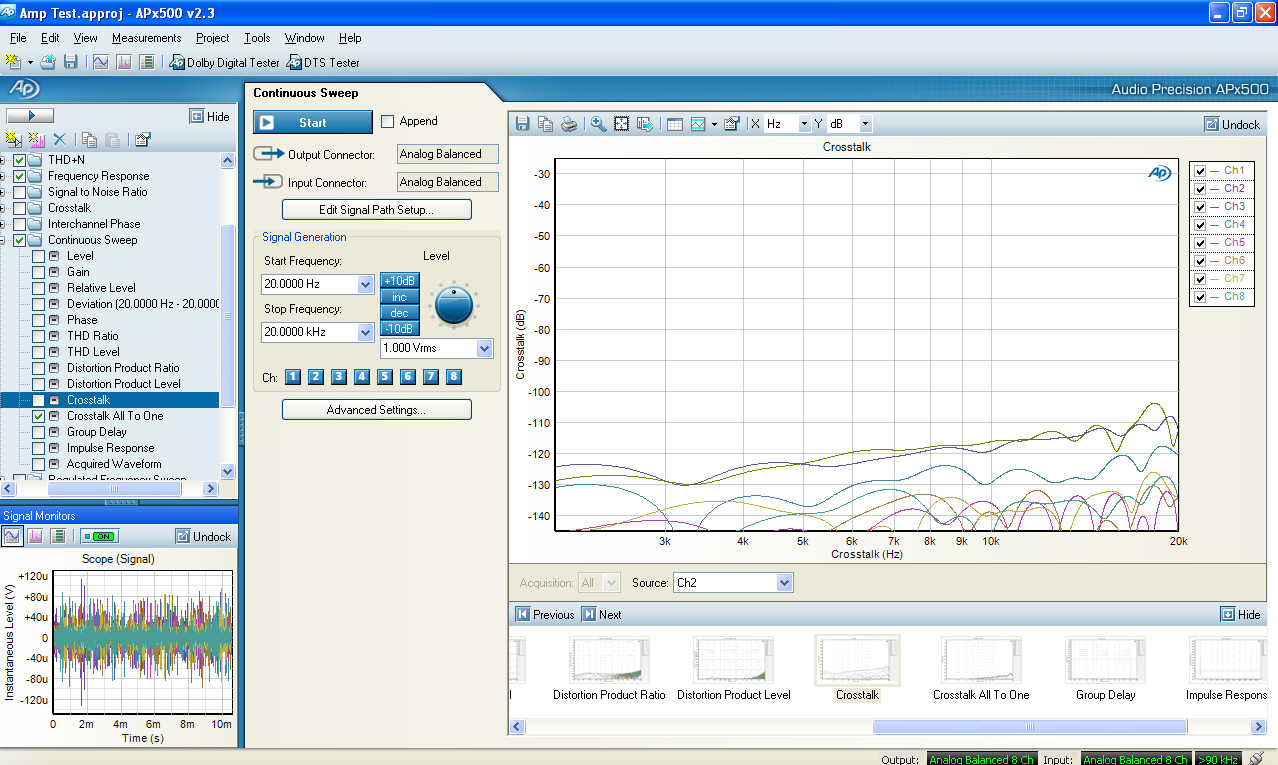Uncheck Ch3 in the graph legend
The width and height of the screenshot is (1278, 765).
1200,207
